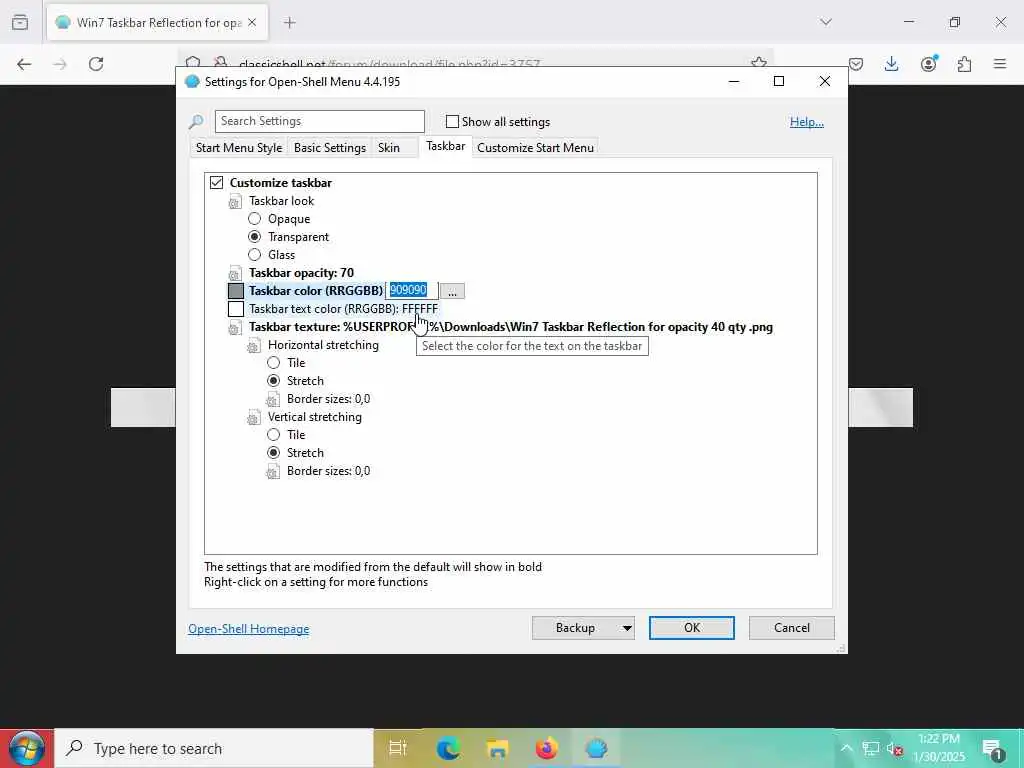Open Firefox downloads panel icon
The height and width of the screenshot is (768, 1024).
891,64
